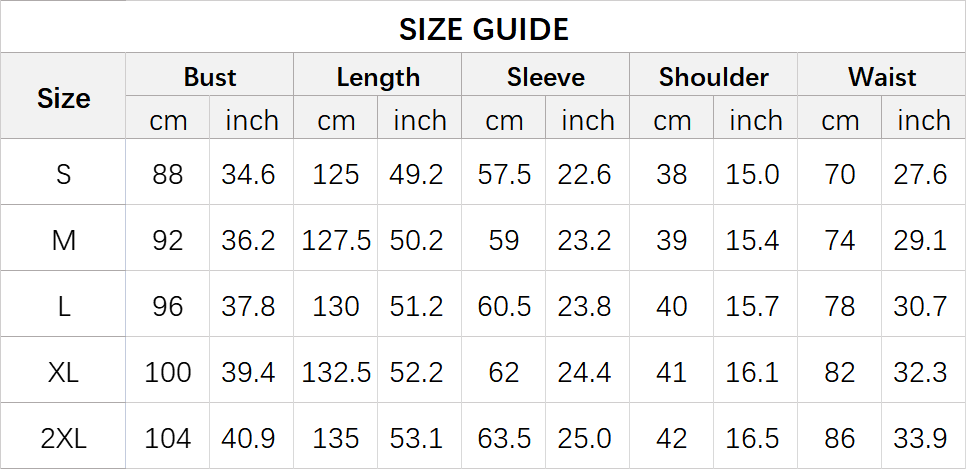Screen dimensions: 966x469
Task: Select the XL size row label
Action: pyautogui.click(x=63, y=372)
